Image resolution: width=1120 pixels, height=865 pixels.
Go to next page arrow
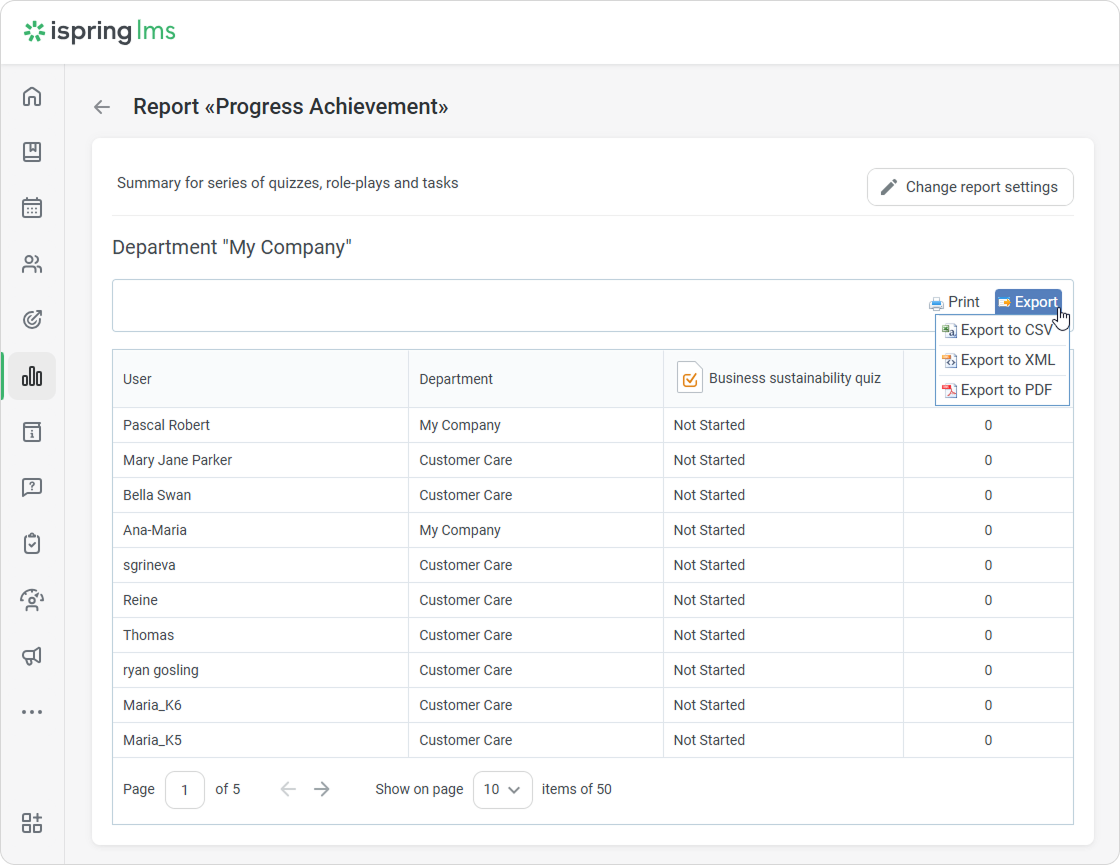(x=321, y=789)
